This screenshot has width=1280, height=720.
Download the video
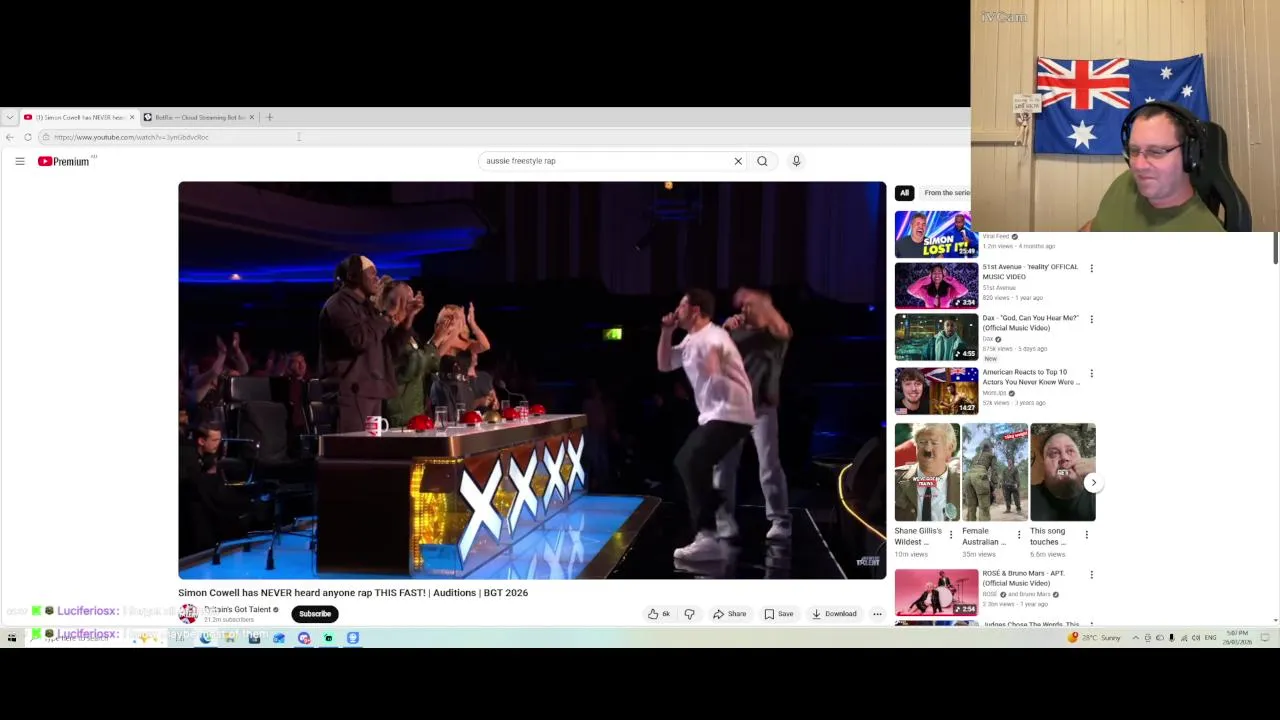[834, 614]
